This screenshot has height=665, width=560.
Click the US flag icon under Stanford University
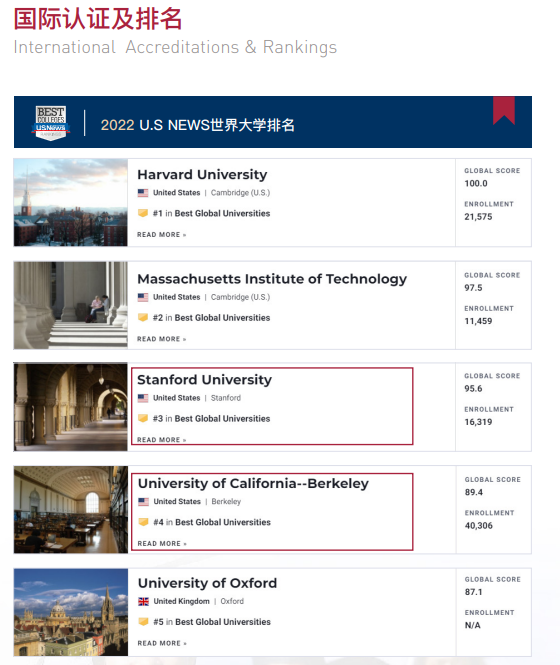click(143, 398)
